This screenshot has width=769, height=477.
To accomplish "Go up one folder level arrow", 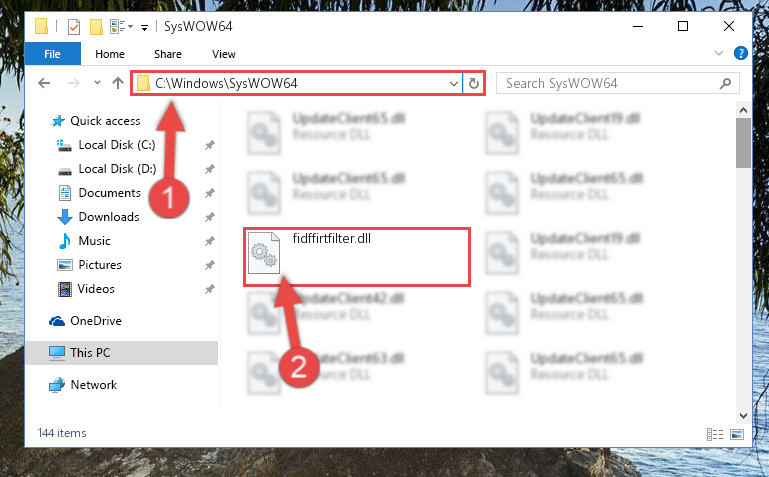I will [118, 83].
